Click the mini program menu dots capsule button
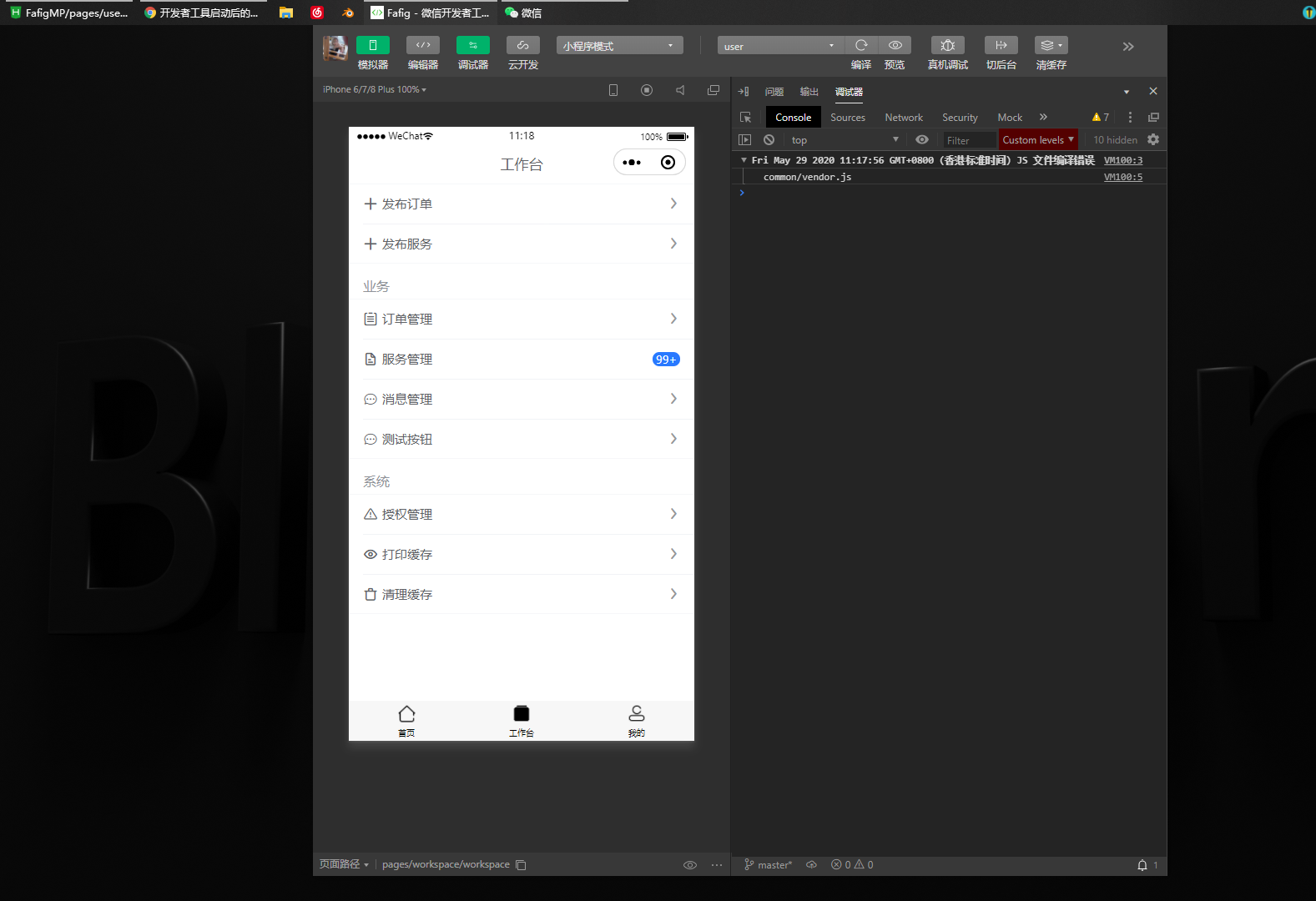The height and width of the screenshot is (901, 1316). (x=632, y=163)
